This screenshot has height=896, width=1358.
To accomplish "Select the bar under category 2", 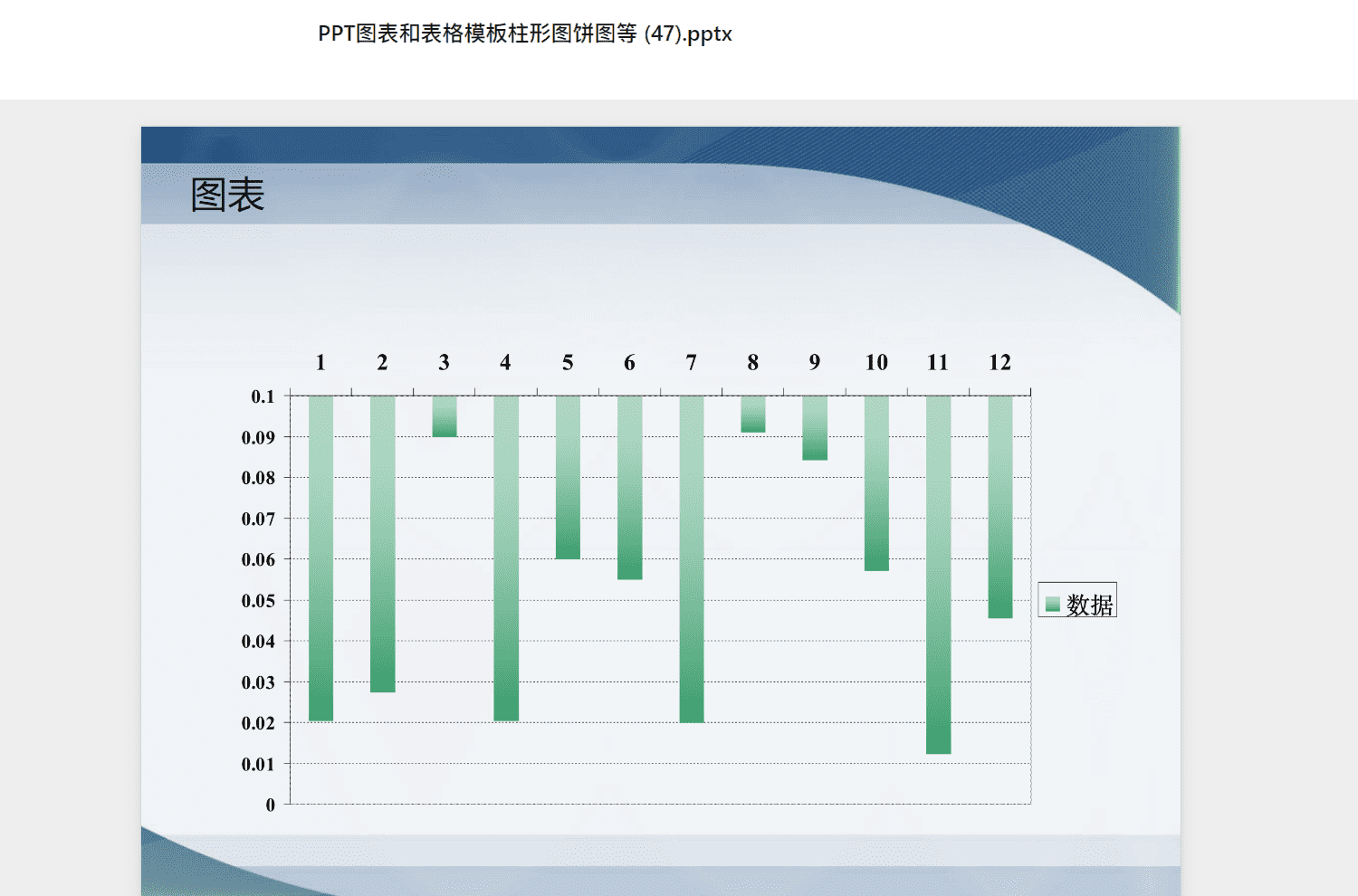I will [x=382, y=544].
